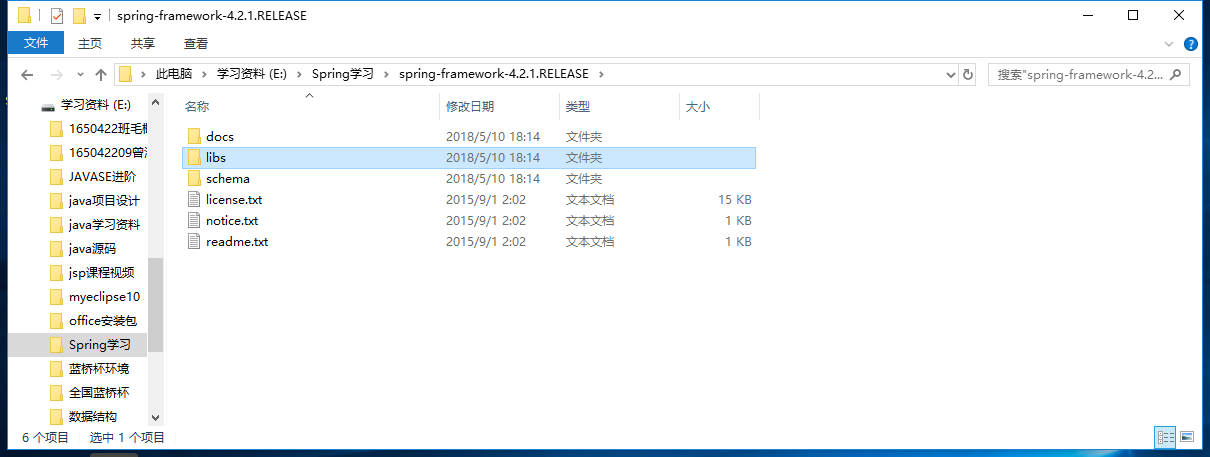Switch to the 主页 ribbon tab
Viewport: 1210px width, 457px height.
pyautogui.click(x=90, y=43)
